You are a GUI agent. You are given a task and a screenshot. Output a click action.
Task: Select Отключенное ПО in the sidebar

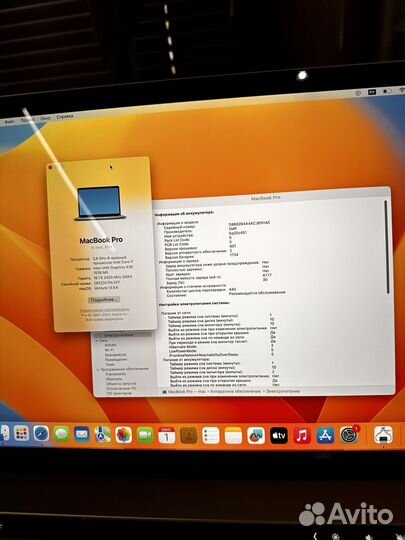[121, 388]
